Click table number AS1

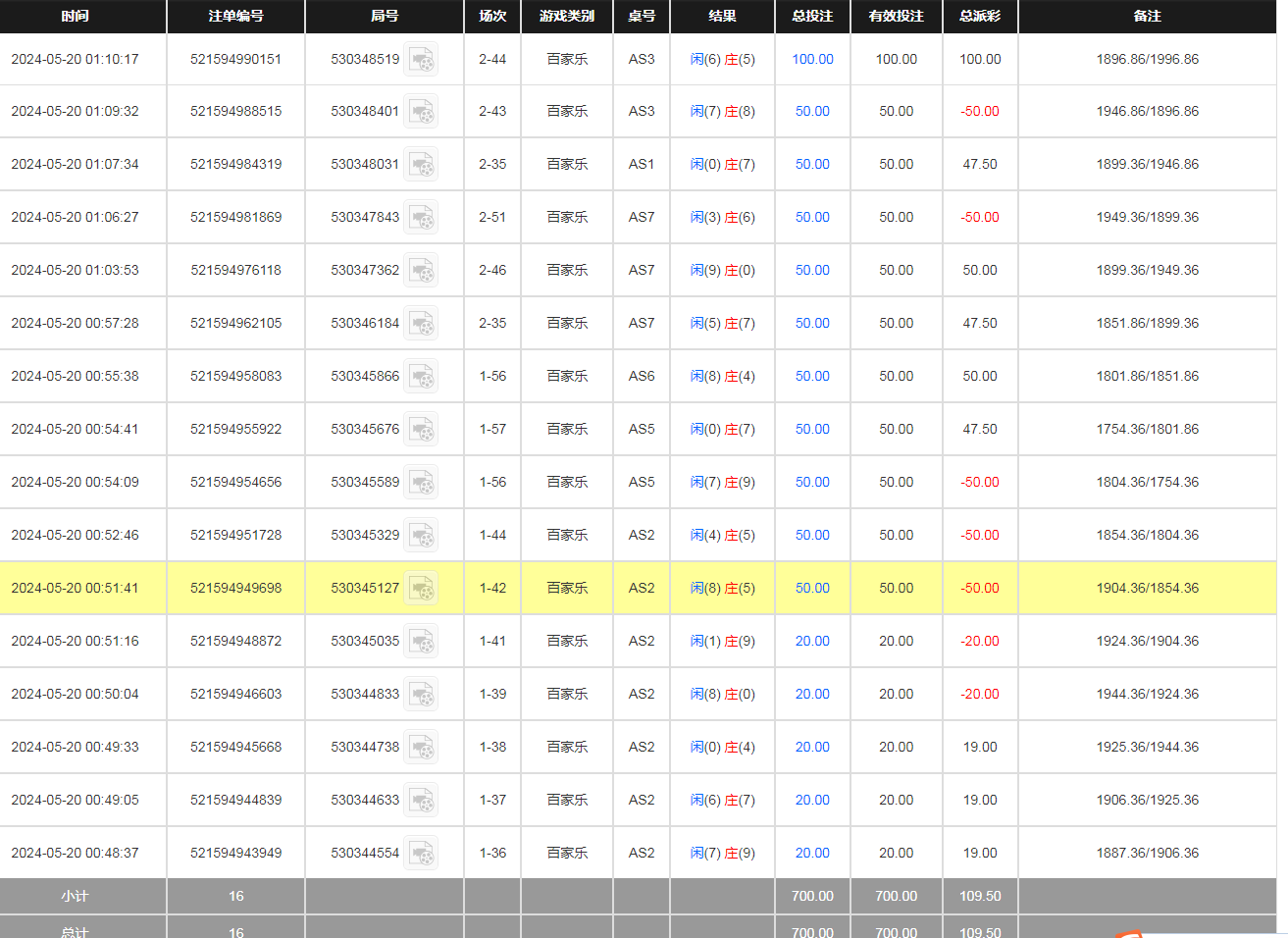[642, 164]
